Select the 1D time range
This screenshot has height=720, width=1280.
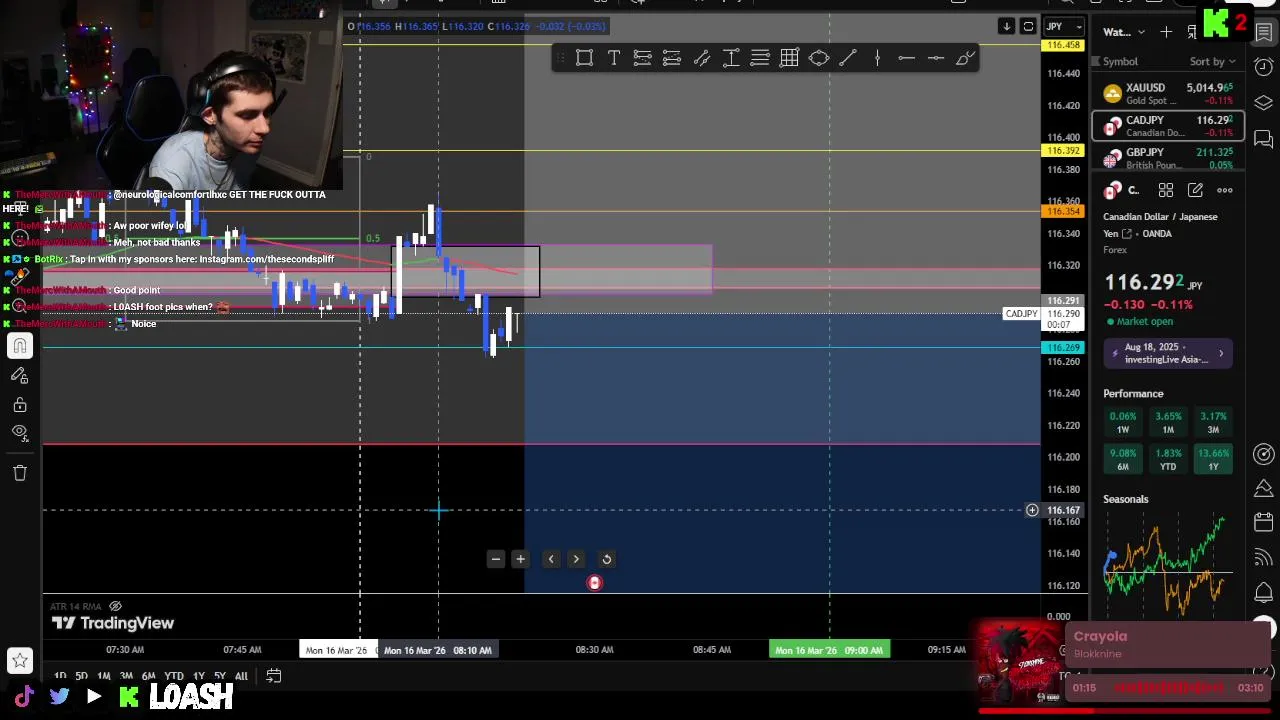pos(60,676)
